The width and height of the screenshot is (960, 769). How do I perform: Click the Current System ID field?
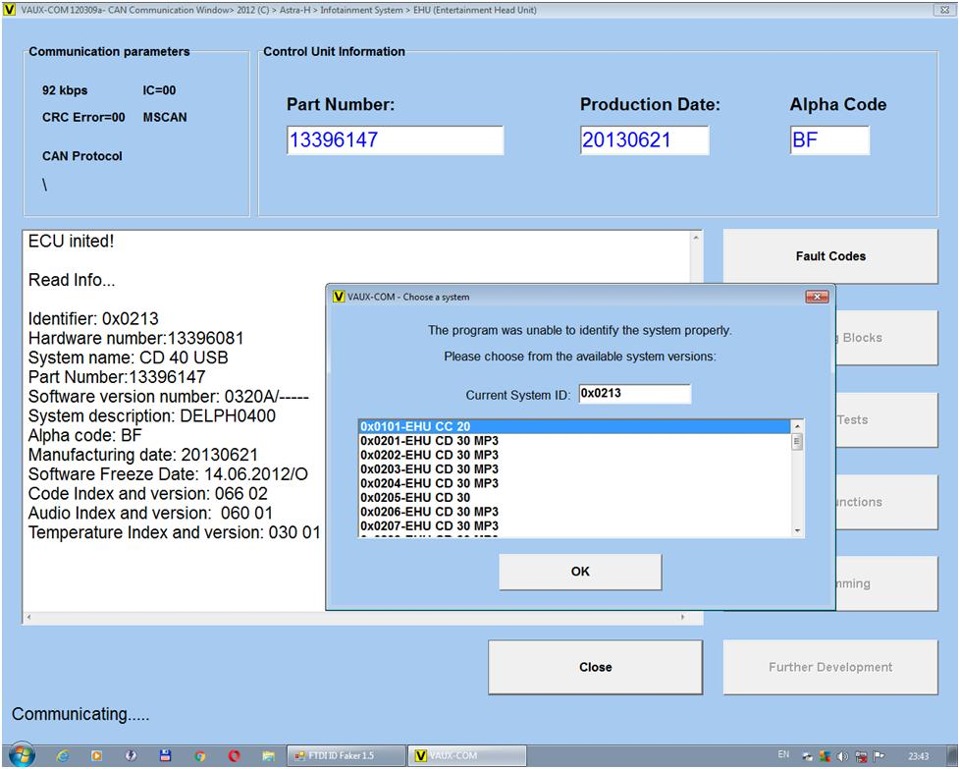[634, 394]
